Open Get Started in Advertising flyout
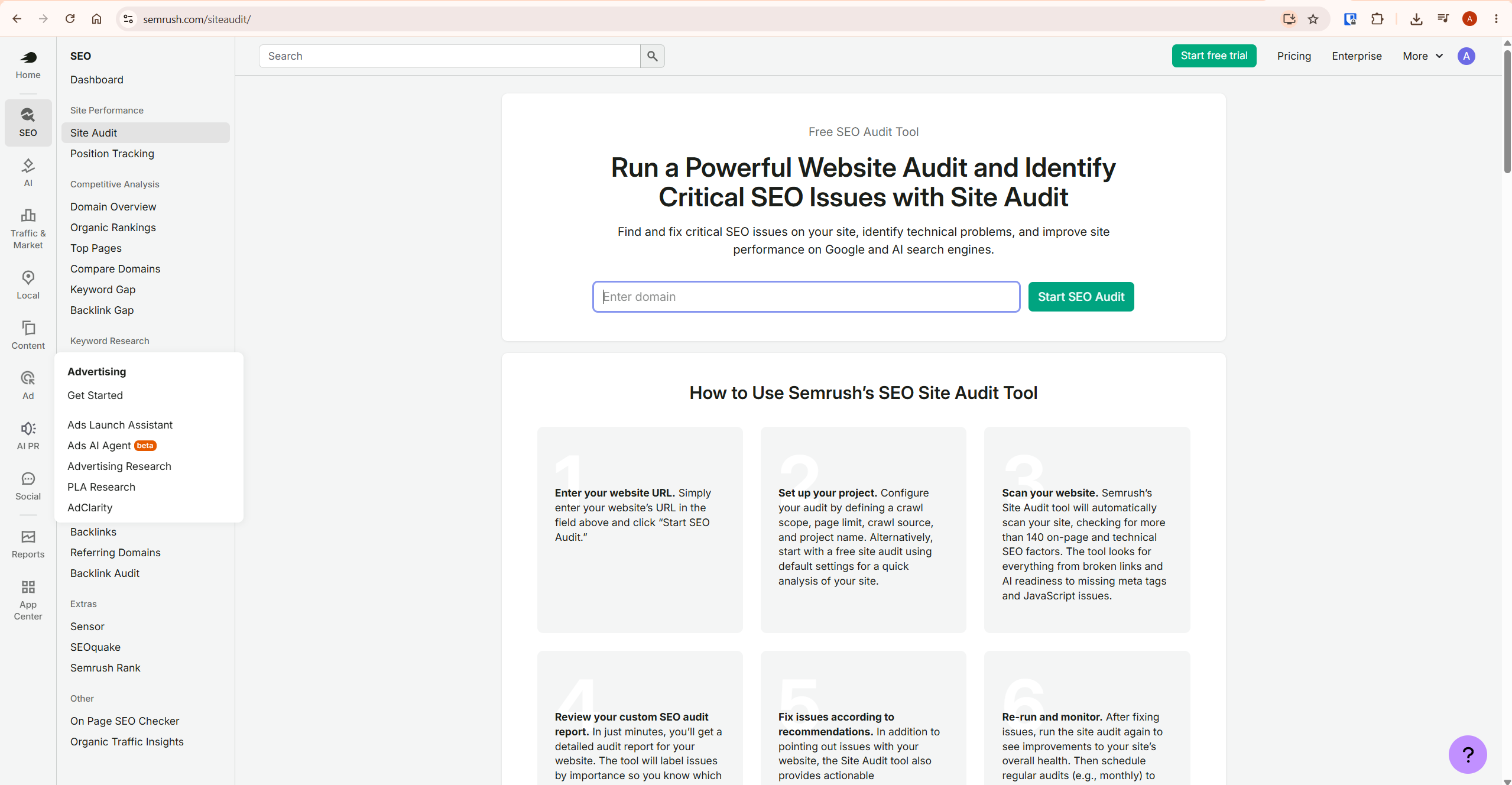This screenshot has width=1512, height=785. (x=95, y=395)
